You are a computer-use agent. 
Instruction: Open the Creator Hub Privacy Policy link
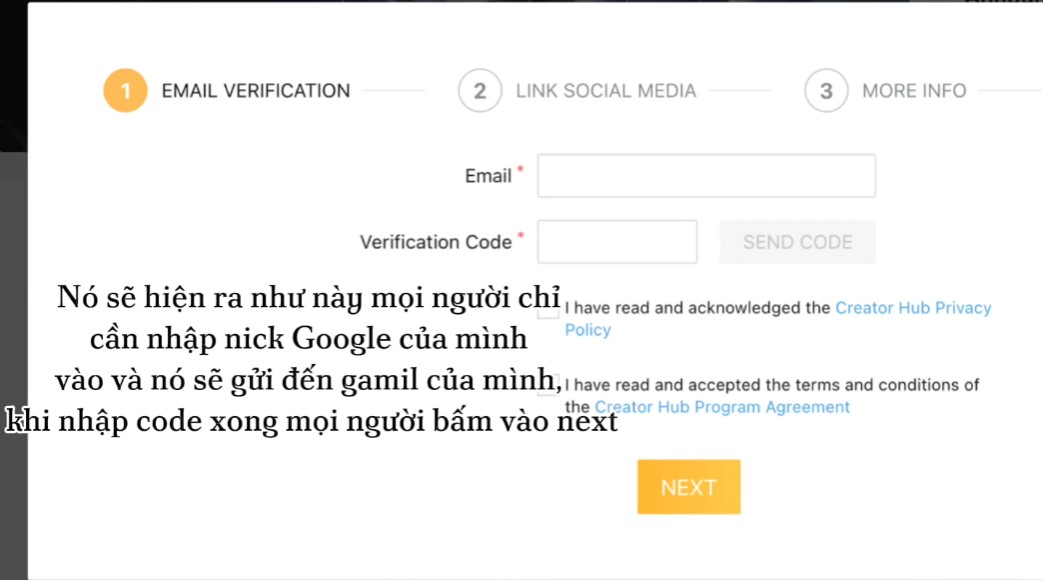[x=912, y=308]
